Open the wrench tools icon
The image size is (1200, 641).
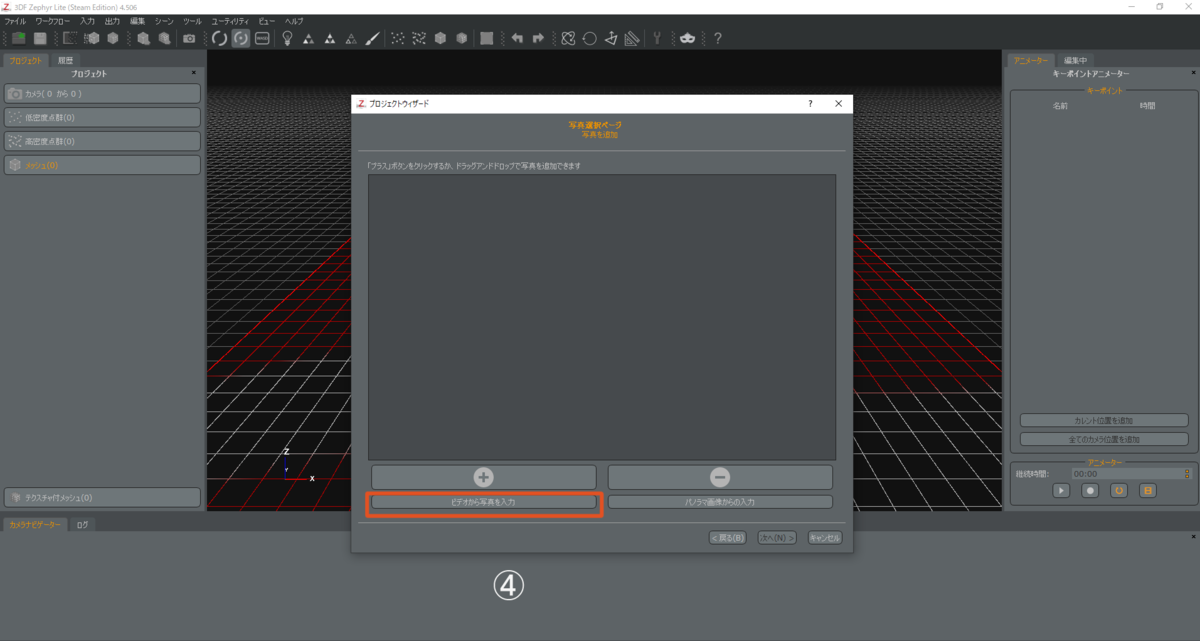click(657, 38)
